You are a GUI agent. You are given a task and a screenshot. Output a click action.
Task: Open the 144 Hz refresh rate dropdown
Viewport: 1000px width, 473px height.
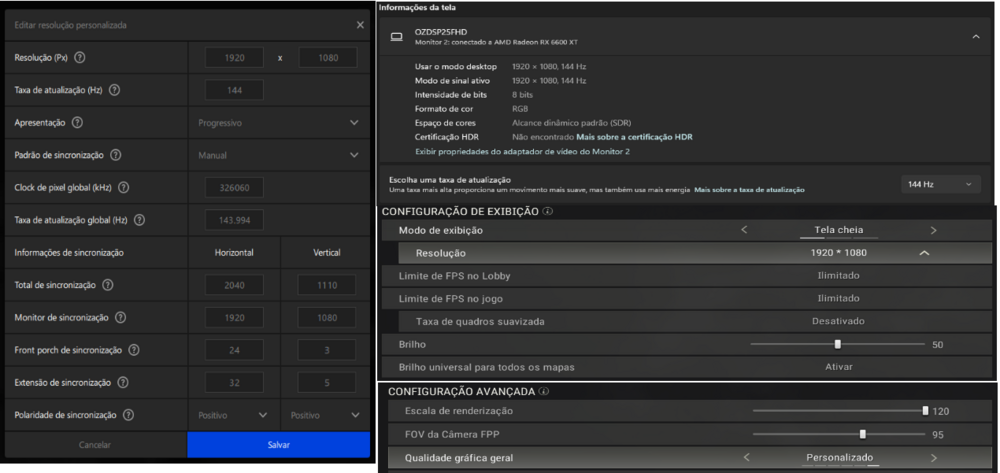point(940,185)
